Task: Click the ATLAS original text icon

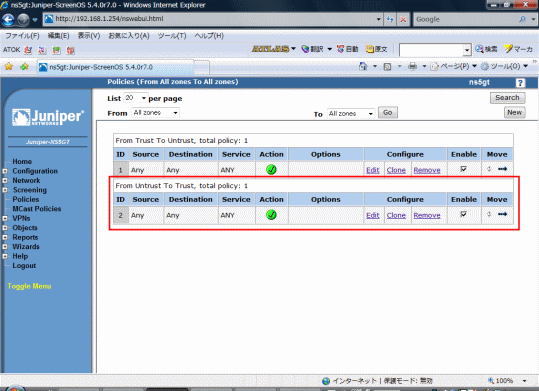Action: click(370, 49)
